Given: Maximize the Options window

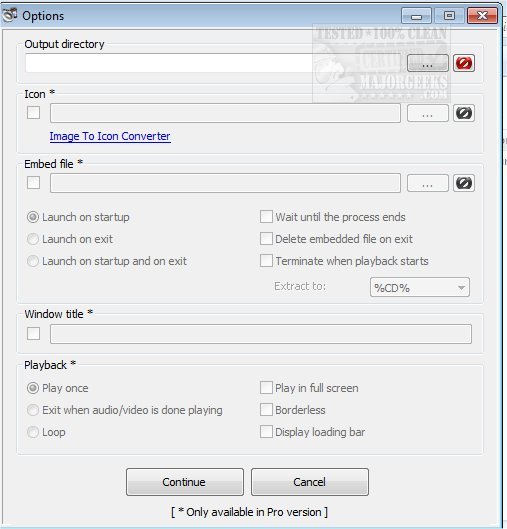Looking at the screenshot, I should (x=449, y=16).
